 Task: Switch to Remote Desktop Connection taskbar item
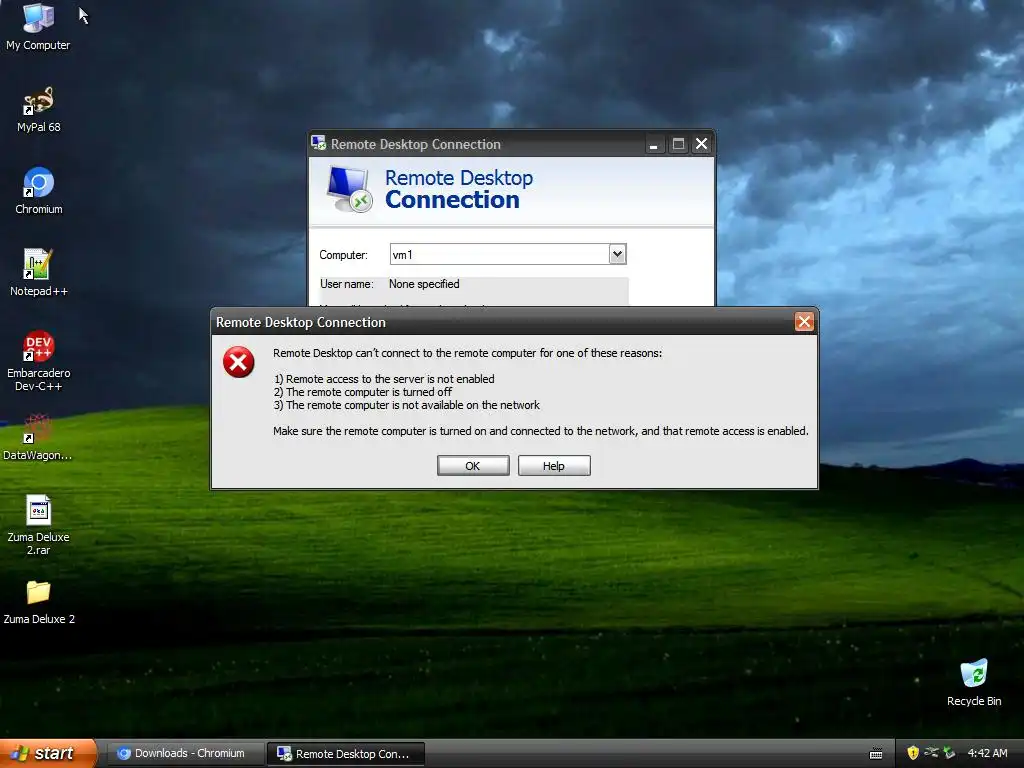[x=346, y=754]
